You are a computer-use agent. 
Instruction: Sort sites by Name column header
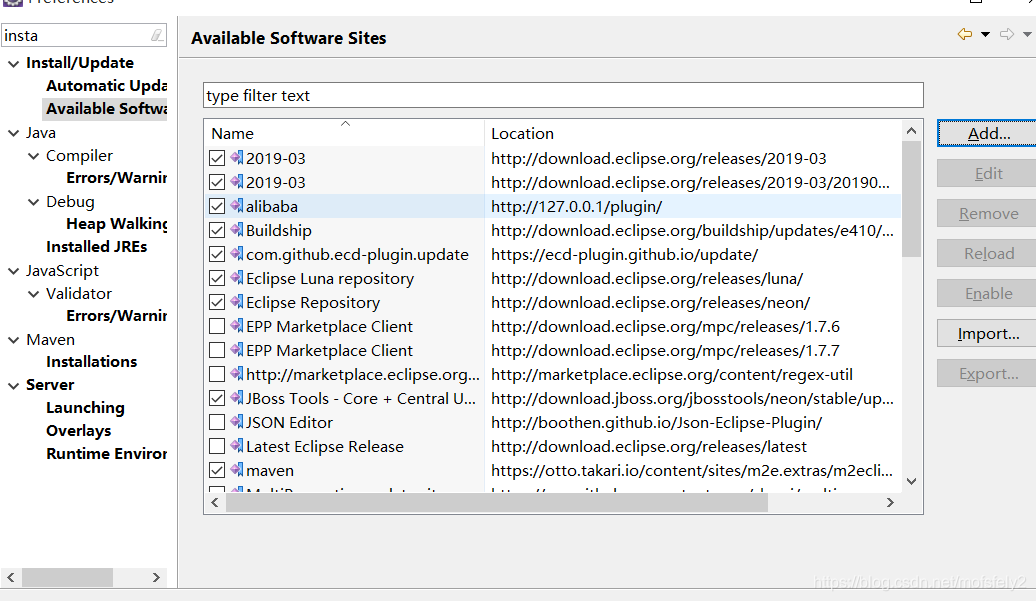tap(344, 133)
